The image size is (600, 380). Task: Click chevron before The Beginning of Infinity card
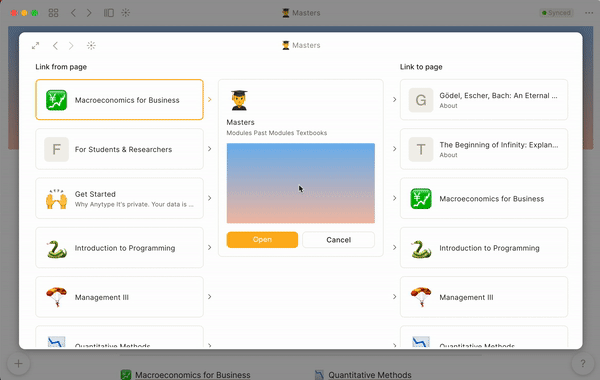[395, 149]
